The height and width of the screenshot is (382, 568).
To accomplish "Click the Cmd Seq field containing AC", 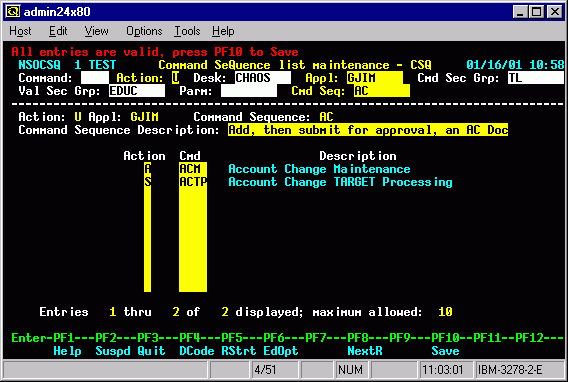I will pyautogui.click(x=382, y=91).
